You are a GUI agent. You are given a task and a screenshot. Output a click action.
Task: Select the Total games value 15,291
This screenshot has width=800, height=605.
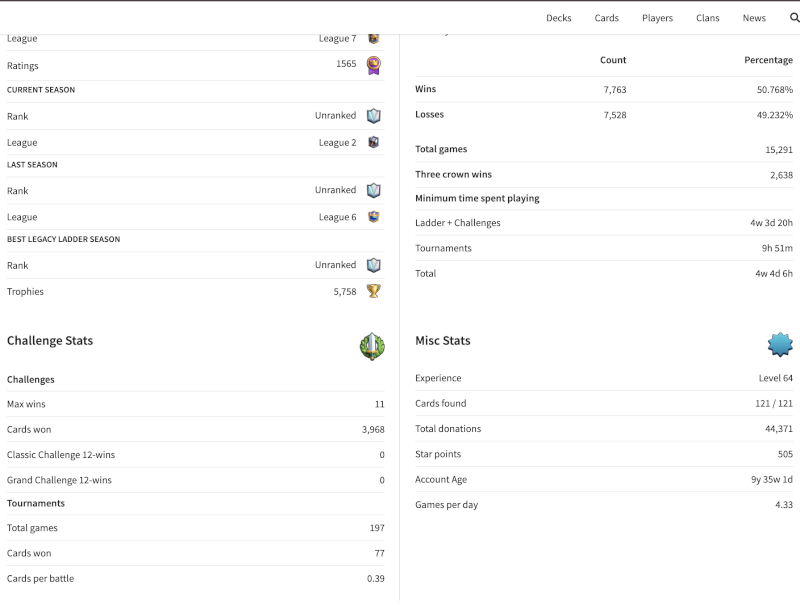pos(779,149)
